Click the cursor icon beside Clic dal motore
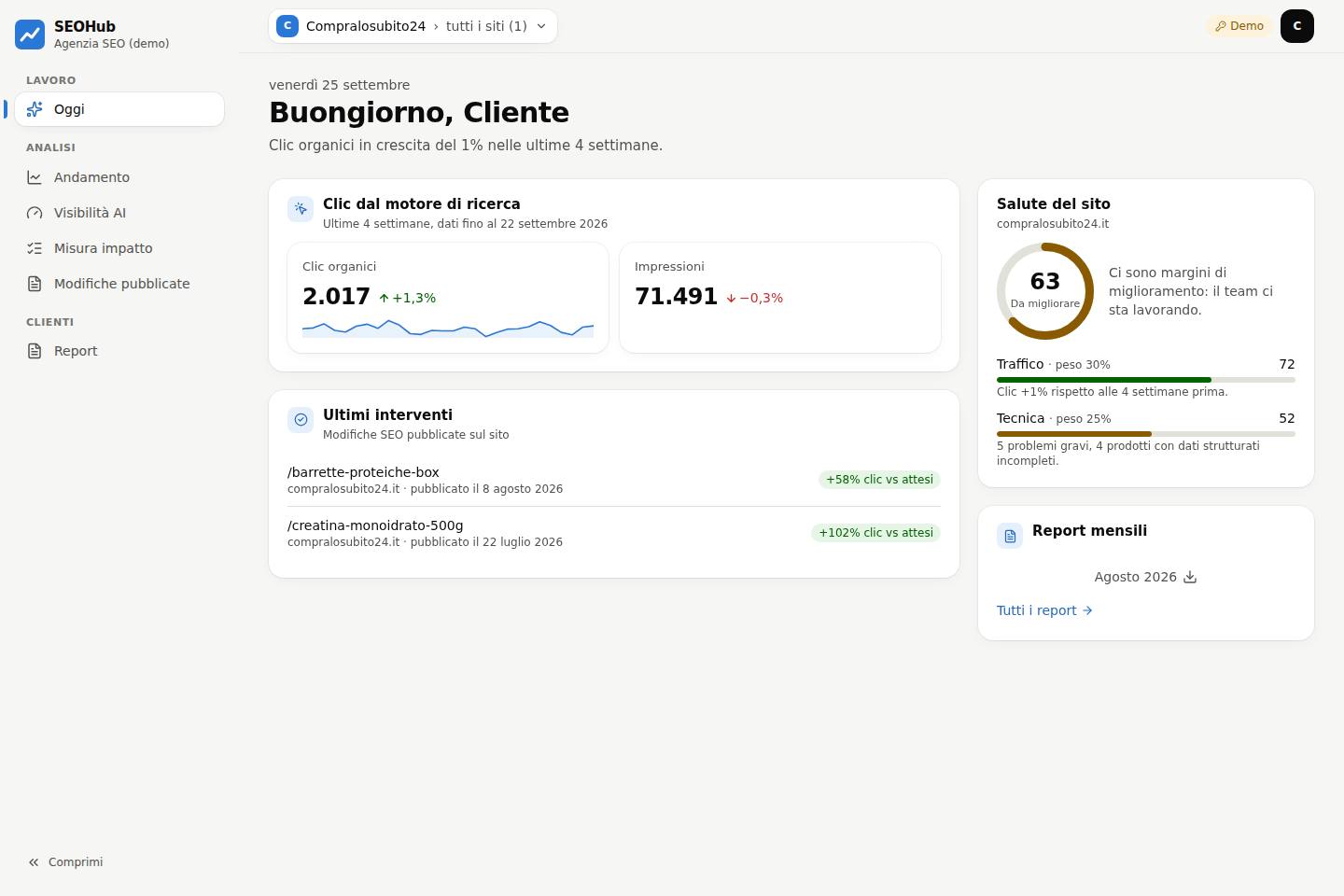Screen dimensions: 1344x896 pos(301,209)
